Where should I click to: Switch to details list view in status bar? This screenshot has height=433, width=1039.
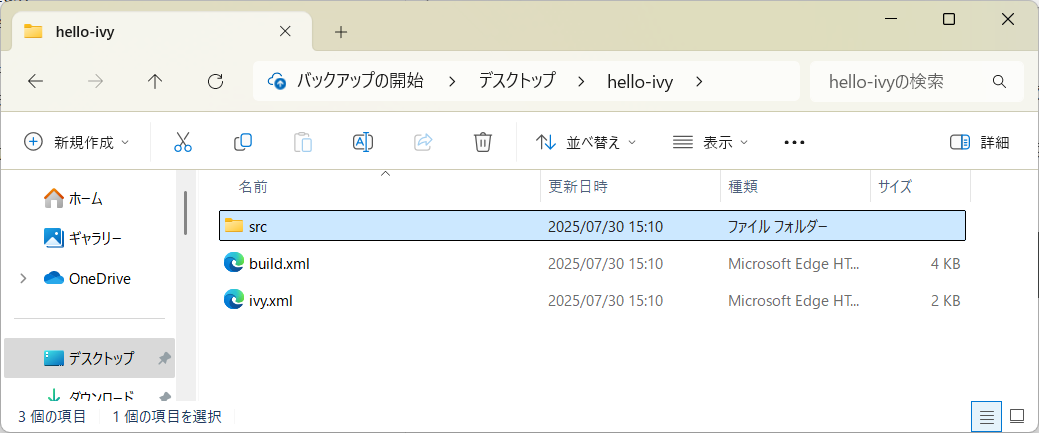987,416
